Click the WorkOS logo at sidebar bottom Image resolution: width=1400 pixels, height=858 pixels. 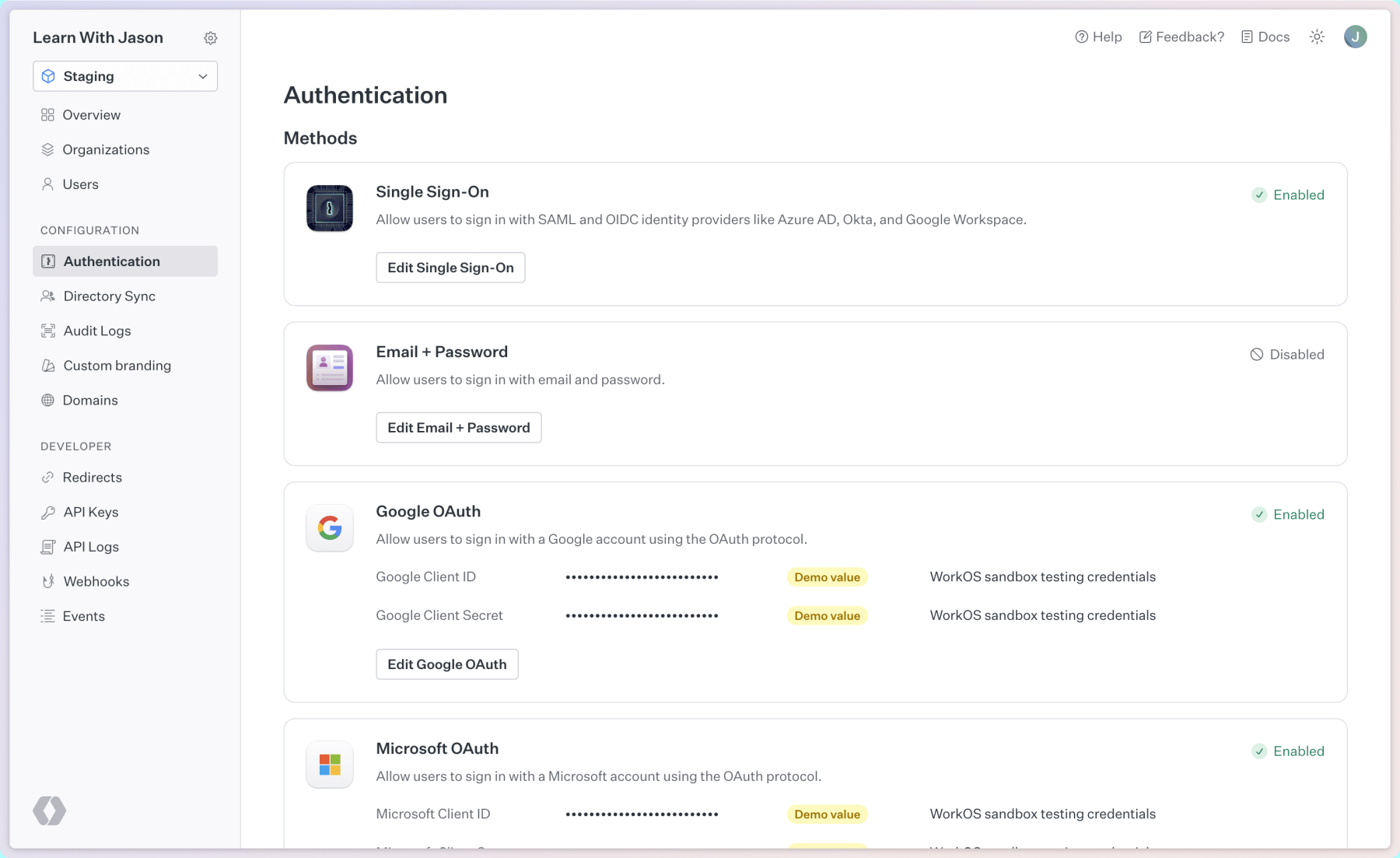(x=50, y=811)
